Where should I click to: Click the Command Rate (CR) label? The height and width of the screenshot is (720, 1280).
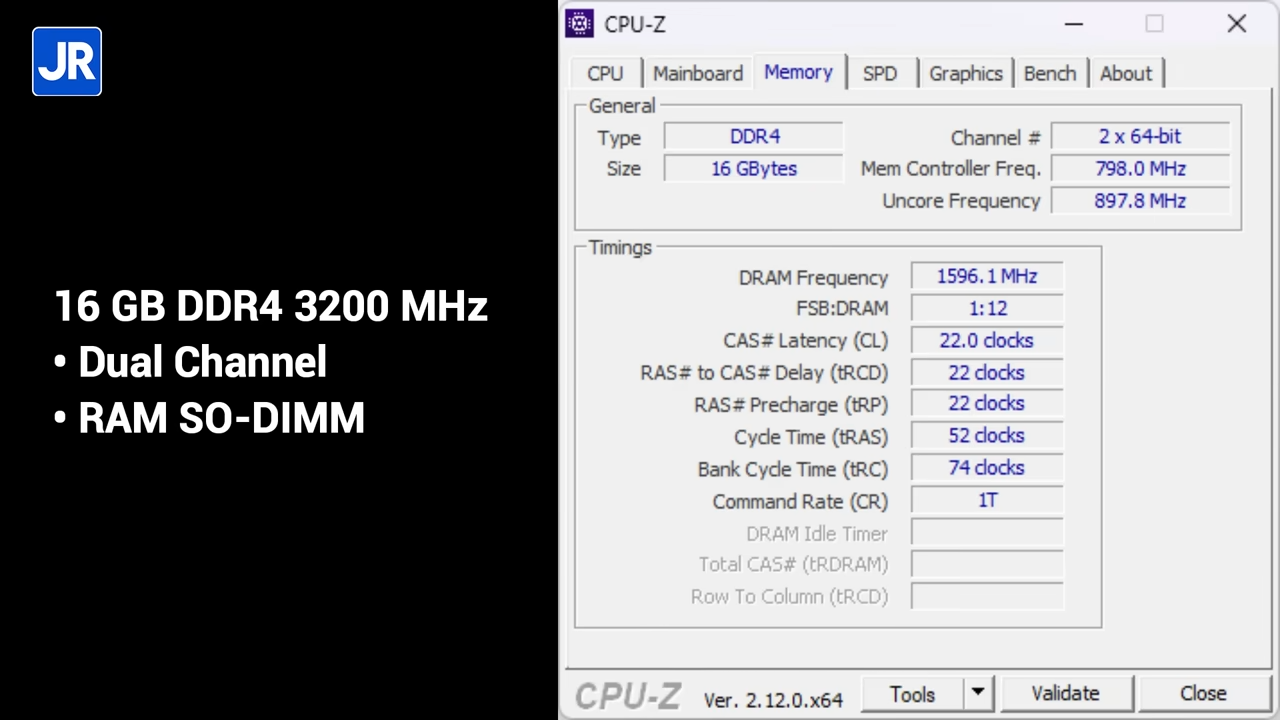tap(800, 502)
